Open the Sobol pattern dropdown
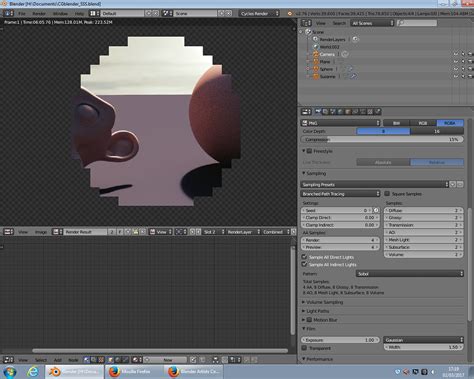474x379 pixels. 410,274
